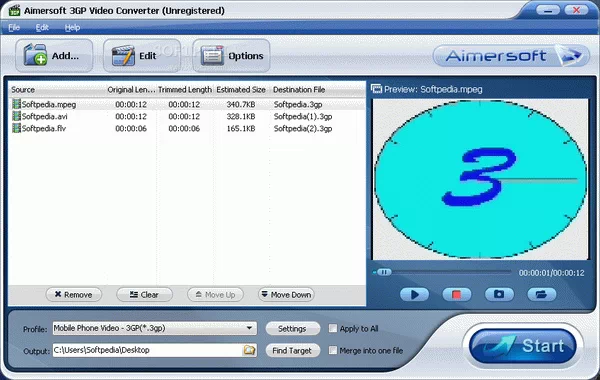Viewport: 600px width, 380px height.
Task: Click the app icon in the title bar
Action: 14,10
